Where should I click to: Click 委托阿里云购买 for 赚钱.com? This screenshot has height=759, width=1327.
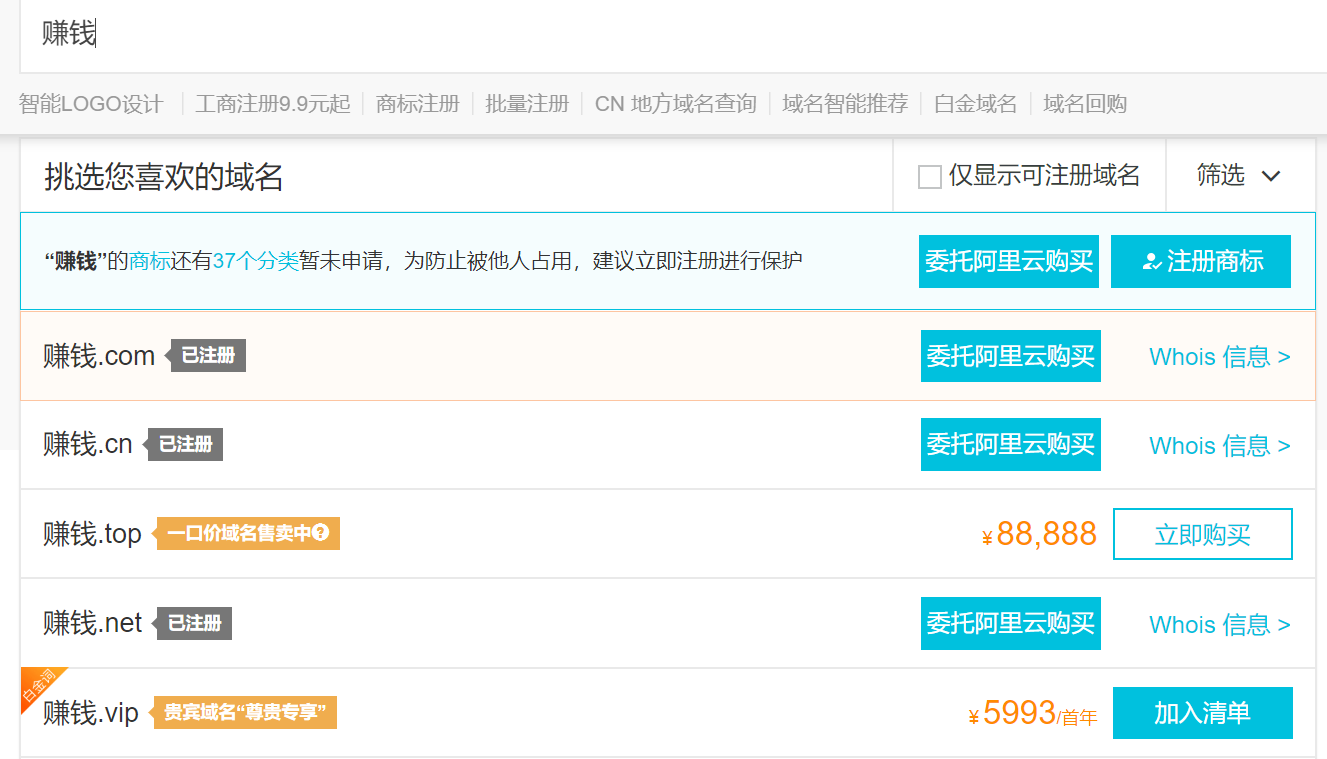(x=1011, y=356)
